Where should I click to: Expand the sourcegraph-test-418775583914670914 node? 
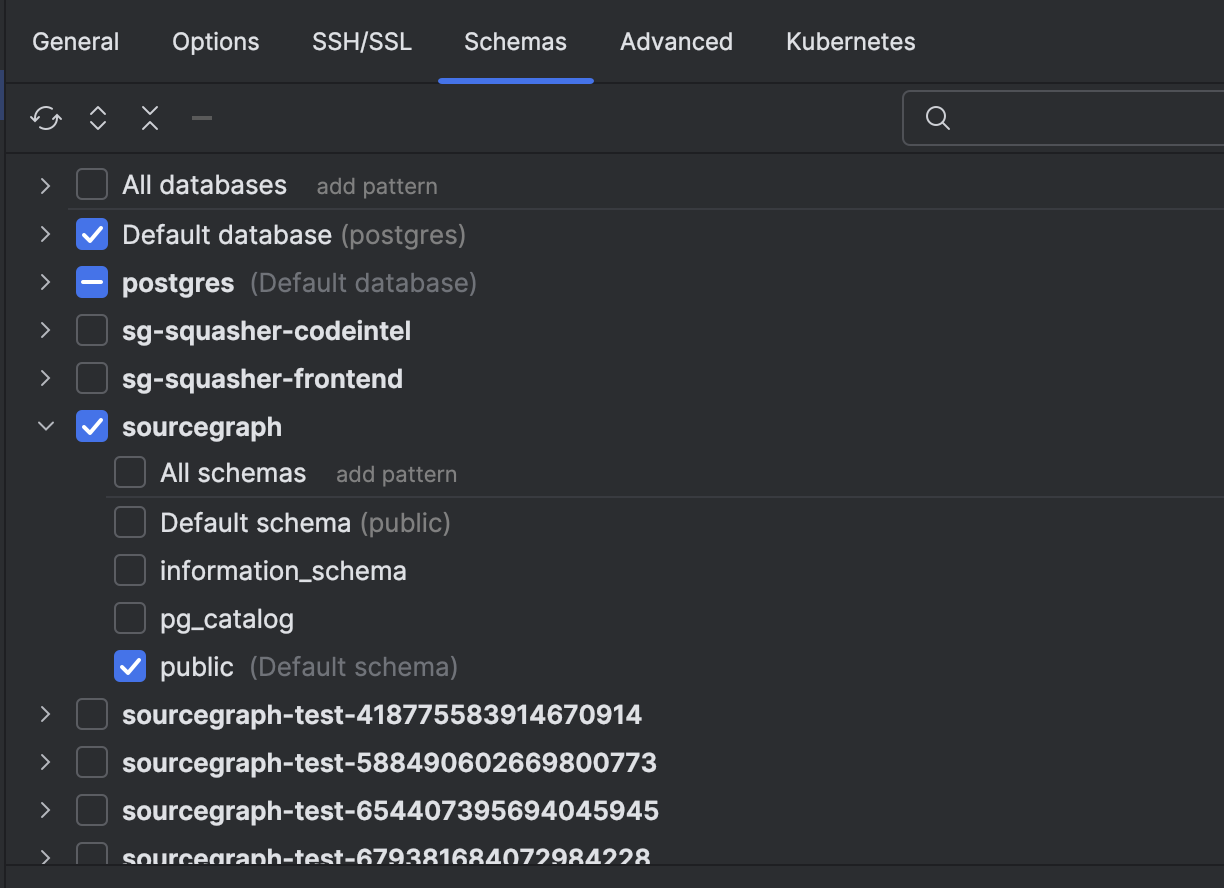click(x=45, y=714)
